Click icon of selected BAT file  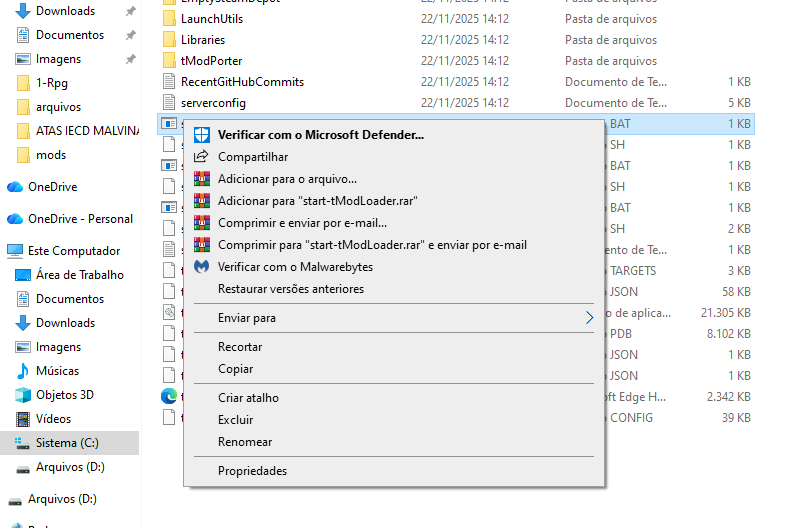(x=169, y=124)
